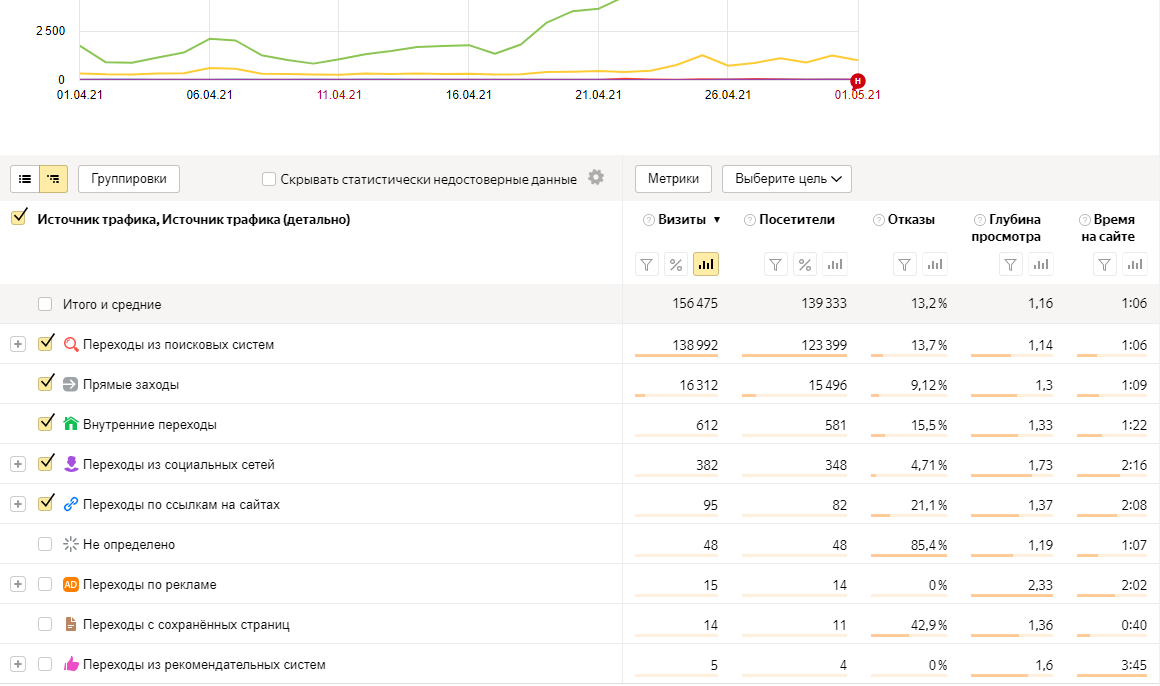Sort table by Отказы column header
This screenshot has height=686, width=1160.
pos(911,220)
